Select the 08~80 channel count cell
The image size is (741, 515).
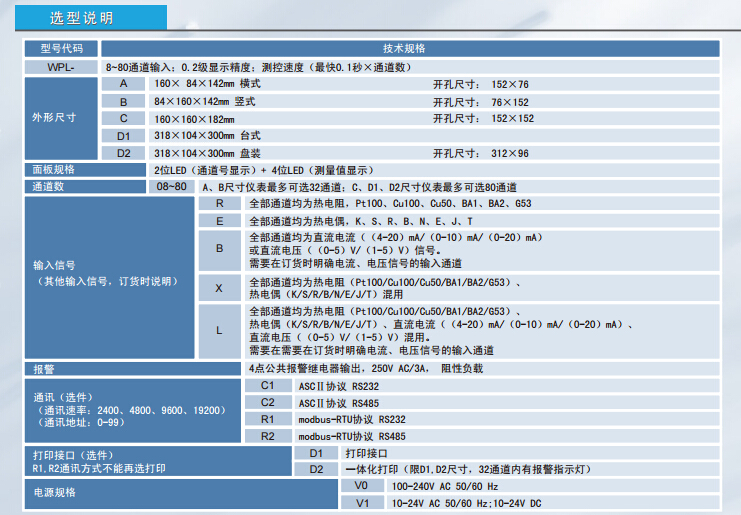tap(171, 187)
